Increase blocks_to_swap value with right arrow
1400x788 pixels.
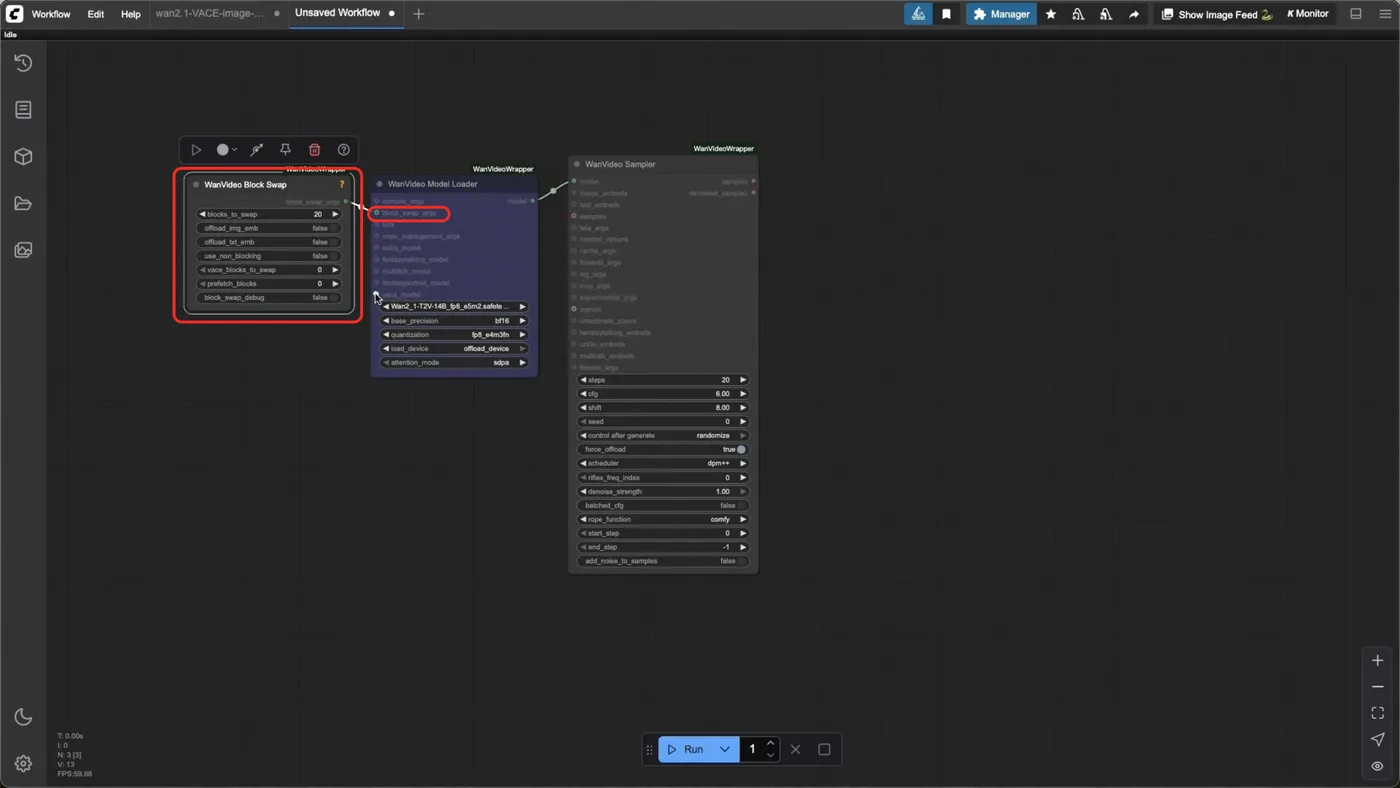[x=335, y=214]
